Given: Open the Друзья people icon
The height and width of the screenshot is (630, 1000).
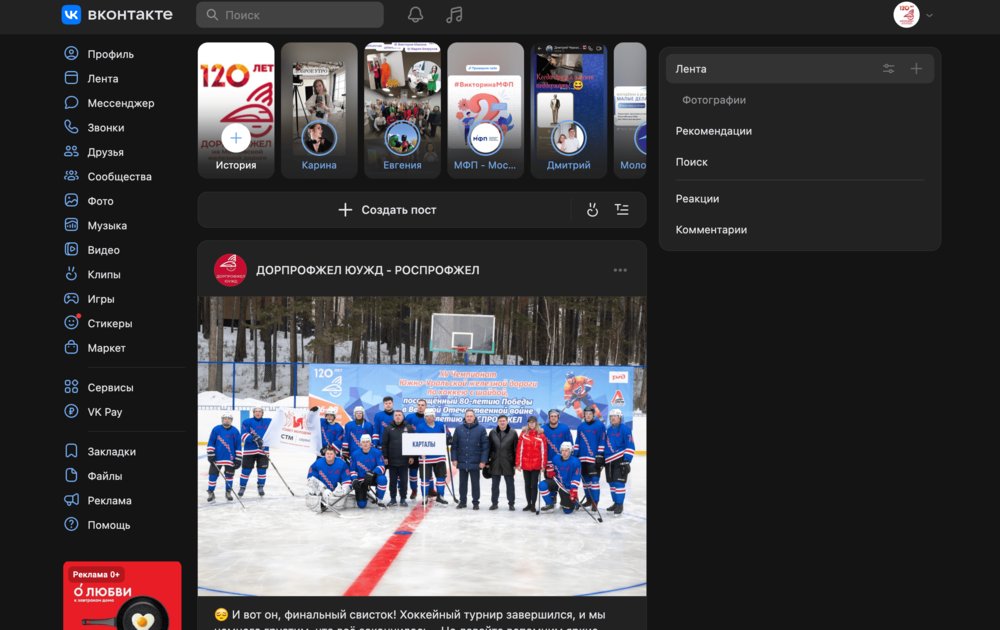Looking at the screenshot, I should point(71,152).
